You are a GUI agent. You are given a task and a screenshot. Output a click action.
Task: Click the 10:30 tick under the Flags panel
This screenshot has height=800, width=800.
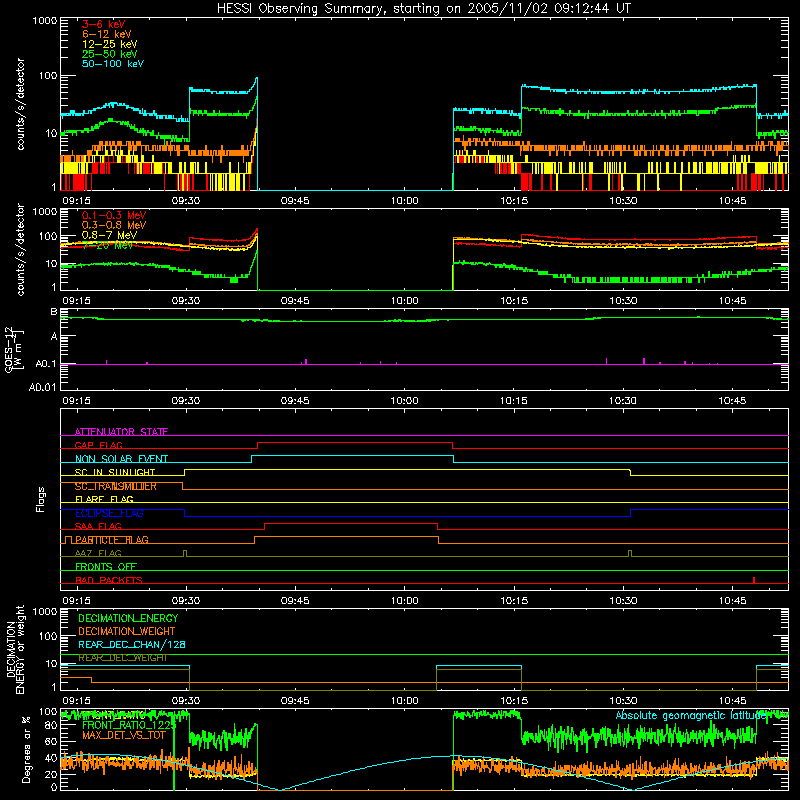coord(623,601)
